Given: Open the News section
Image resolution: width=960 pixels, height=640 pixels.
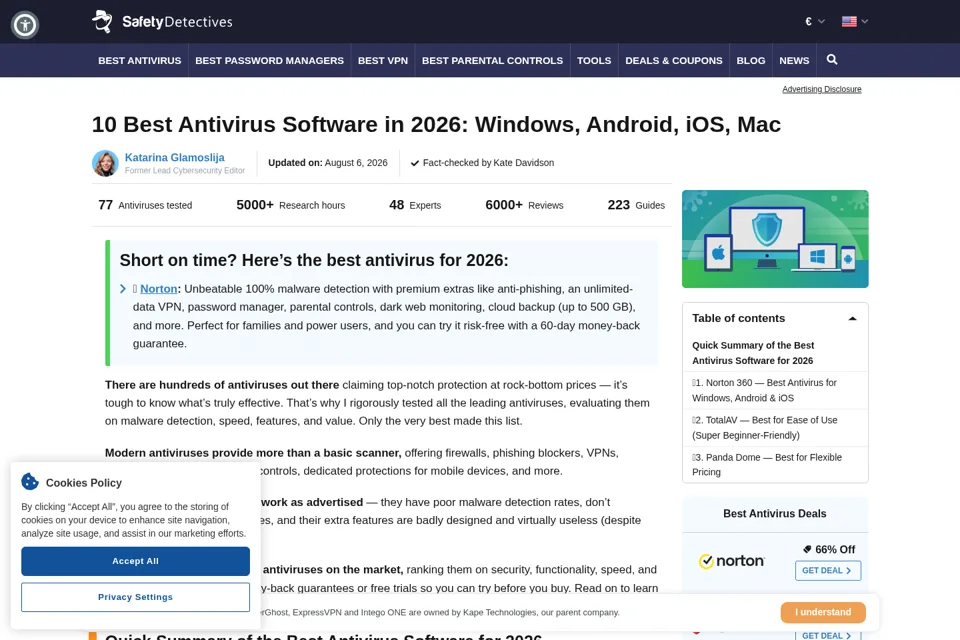Looking at the screenshot, I should click(x=794, y=61).
